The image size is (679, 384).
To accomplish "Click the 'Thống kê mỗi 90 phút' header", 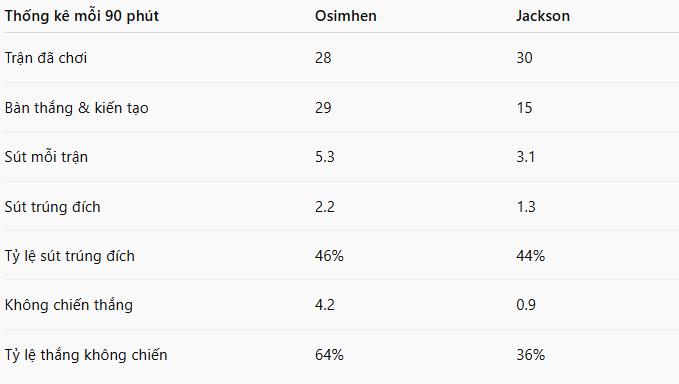I will click(82, 16).
